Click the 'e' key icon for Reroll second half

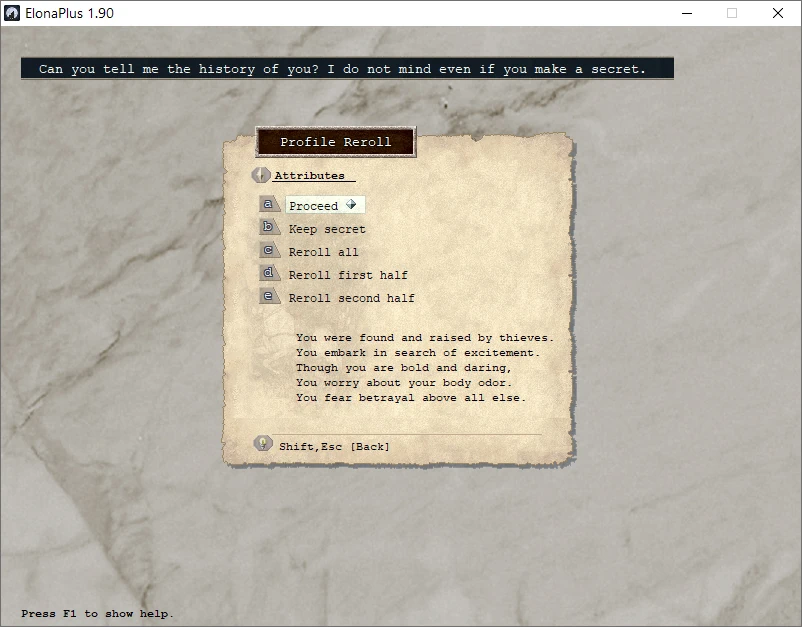[x=269, y=296]
